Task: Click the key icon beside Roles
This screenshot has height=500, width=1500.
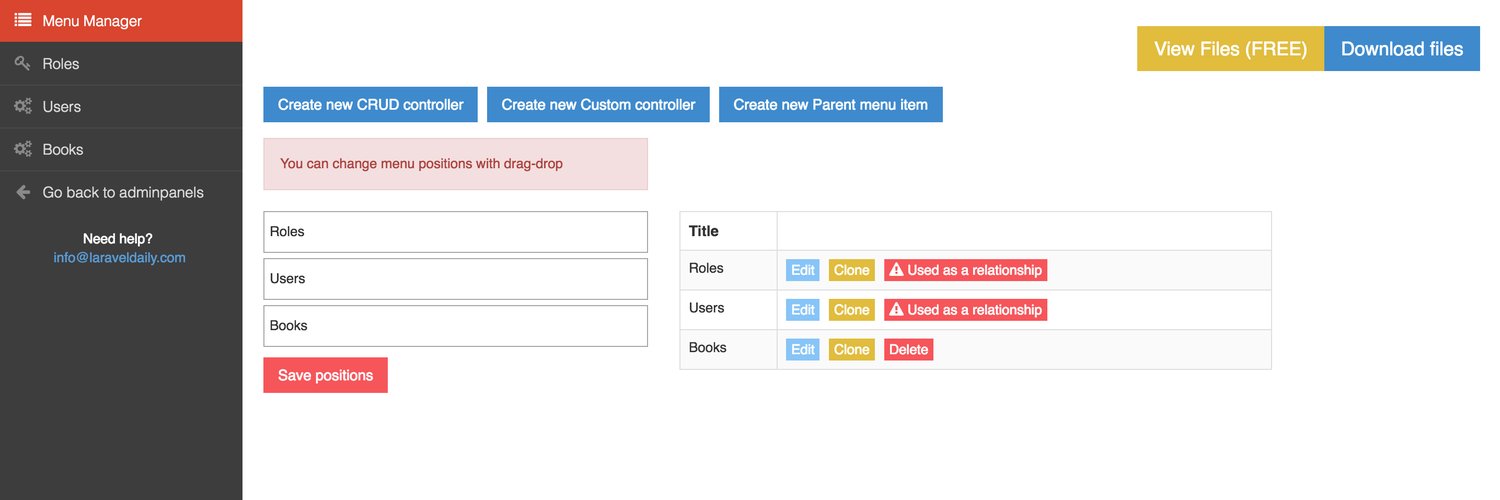Action: (x=23, y=63)
